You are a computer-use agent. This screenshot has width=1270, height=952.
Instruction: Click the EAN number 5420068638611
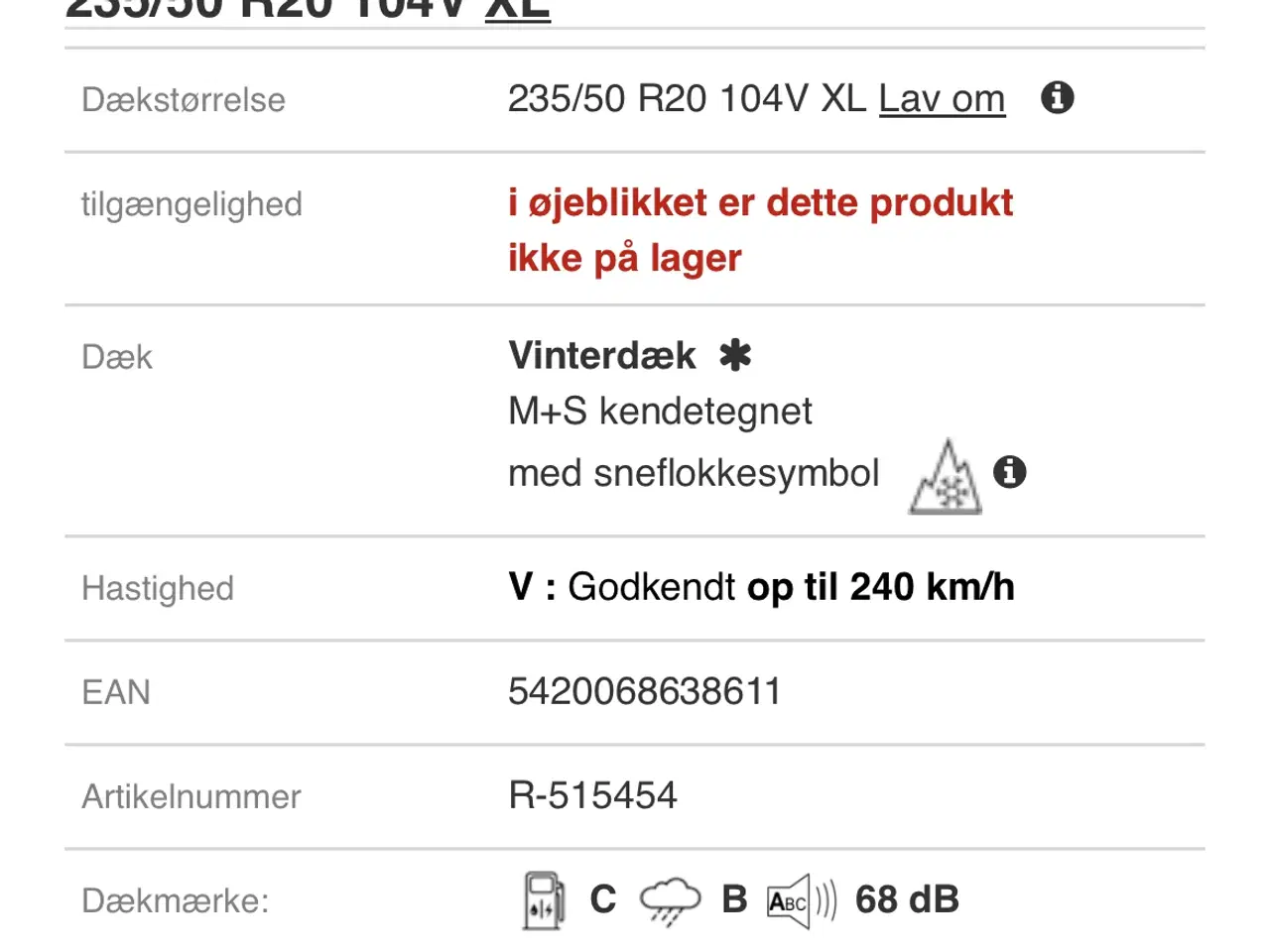coord(643,691)
